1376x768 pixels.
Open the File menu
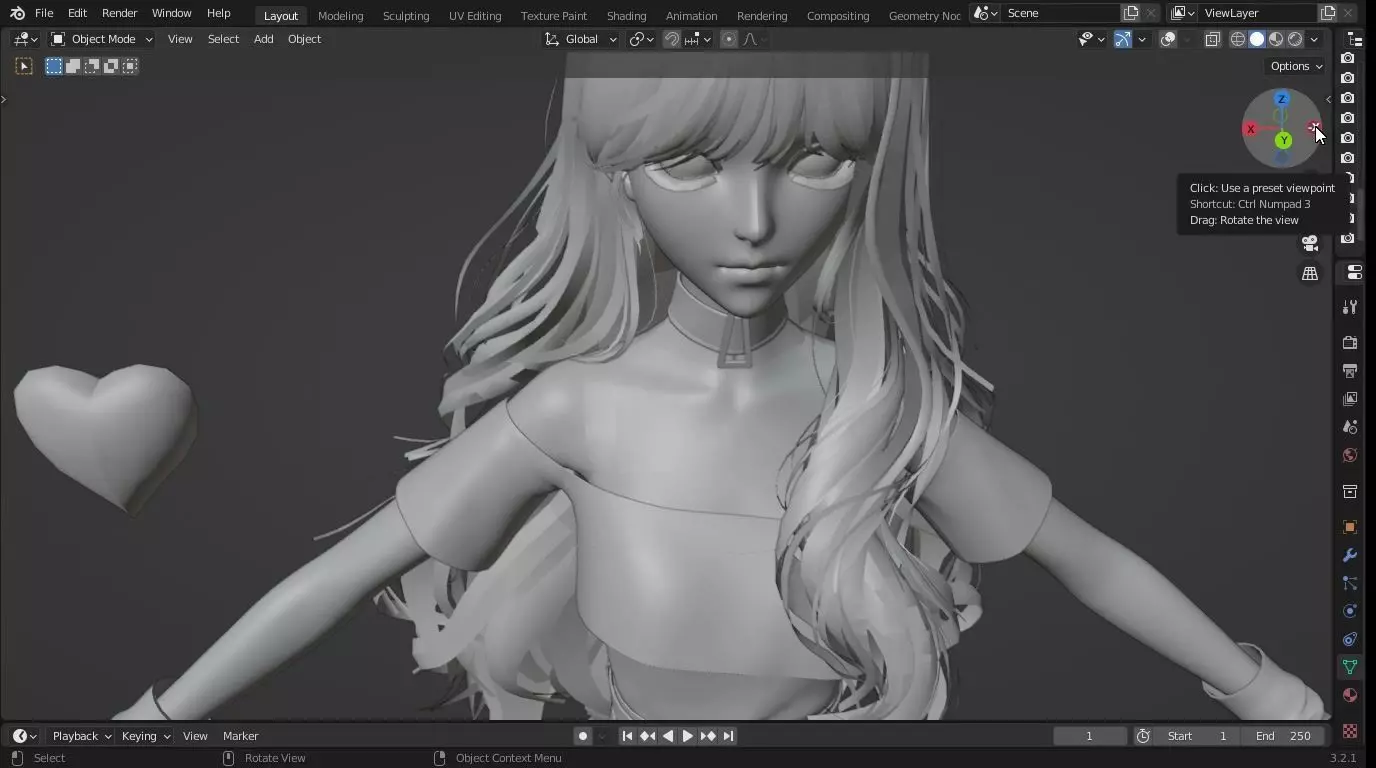coord(44,13)
